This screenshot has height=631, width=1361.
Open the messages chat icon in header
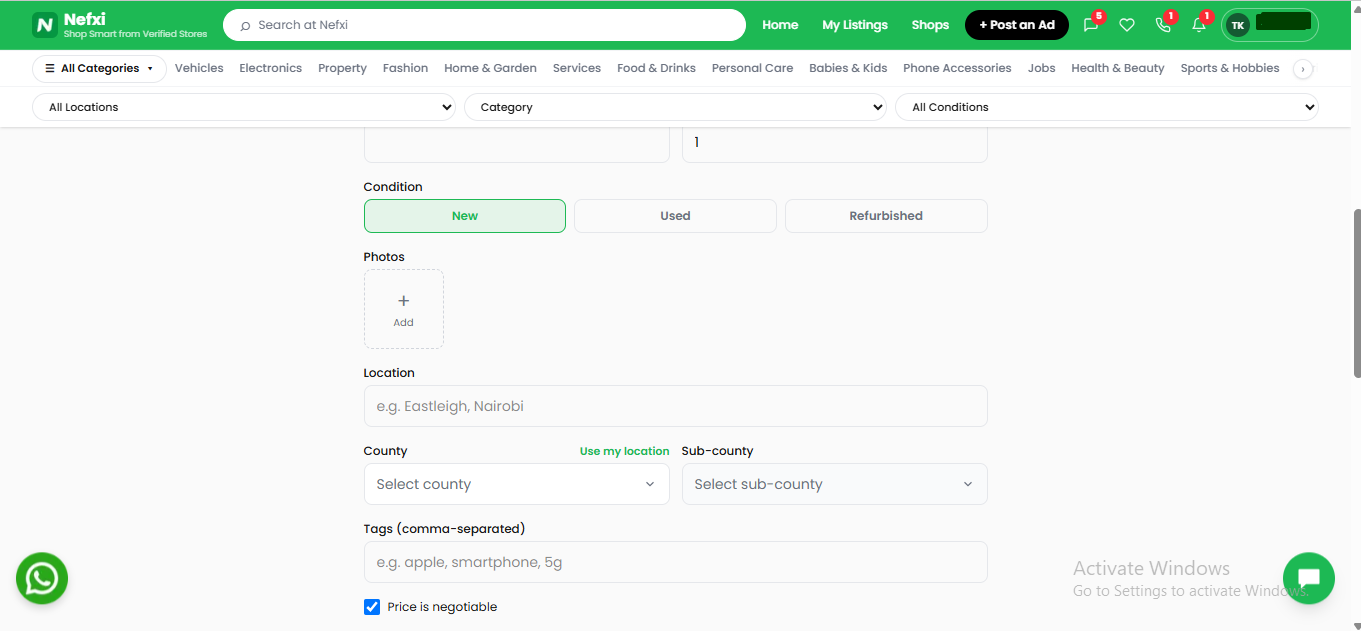[x=1091, y=25]
